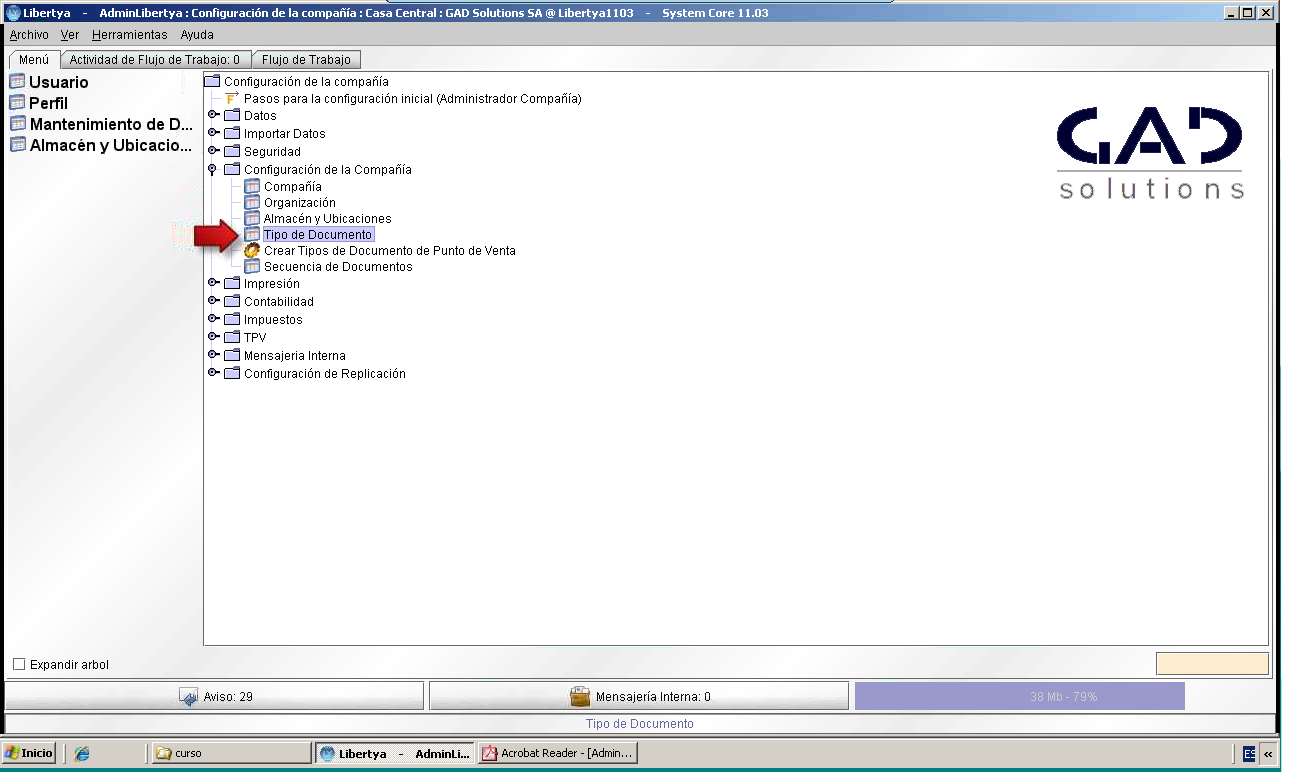Open the Ayuda menu
The image size is (1290, 772).
click(197, 34)
